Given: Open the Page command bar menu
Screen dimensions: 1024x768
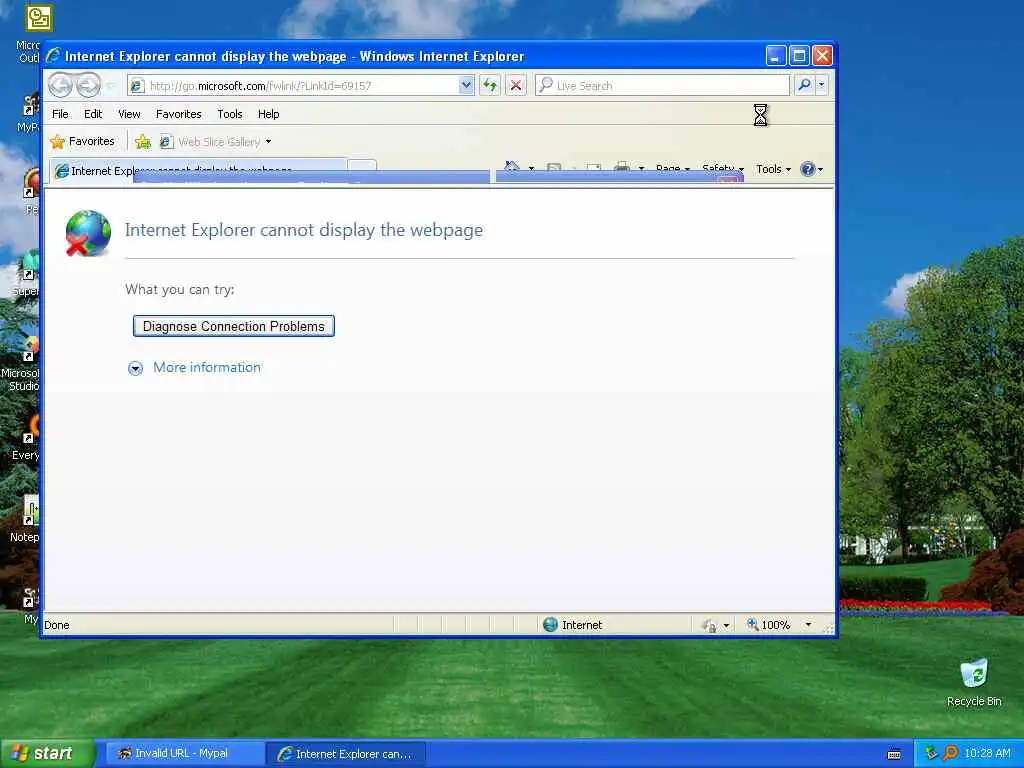Looking at the screenshot, I should tap(673, 168).
